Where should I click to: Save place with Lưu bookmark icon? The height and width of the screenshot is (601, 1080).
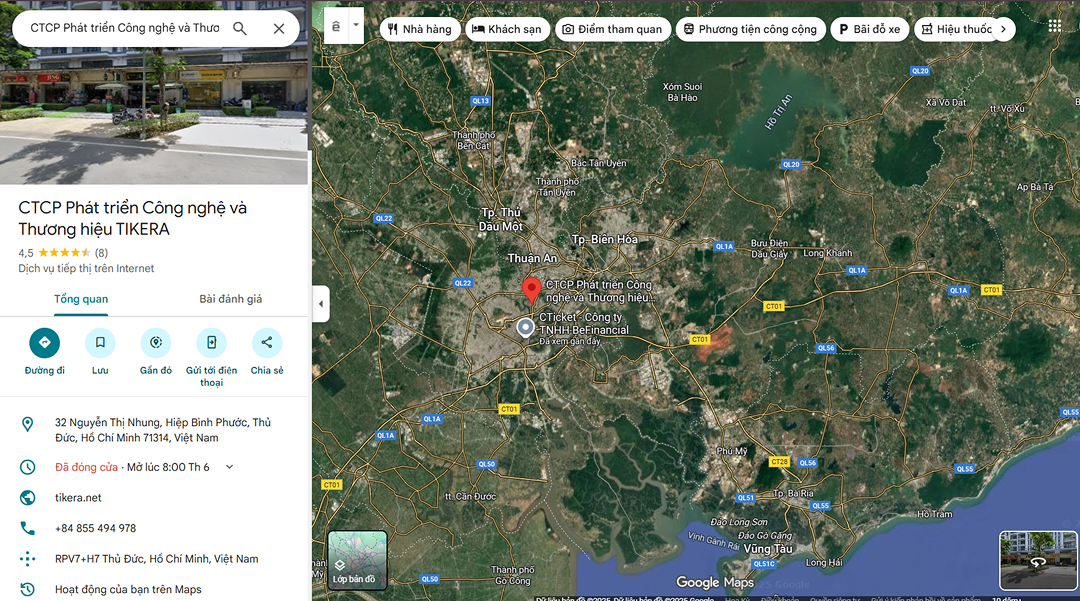(x=100, y=343)
